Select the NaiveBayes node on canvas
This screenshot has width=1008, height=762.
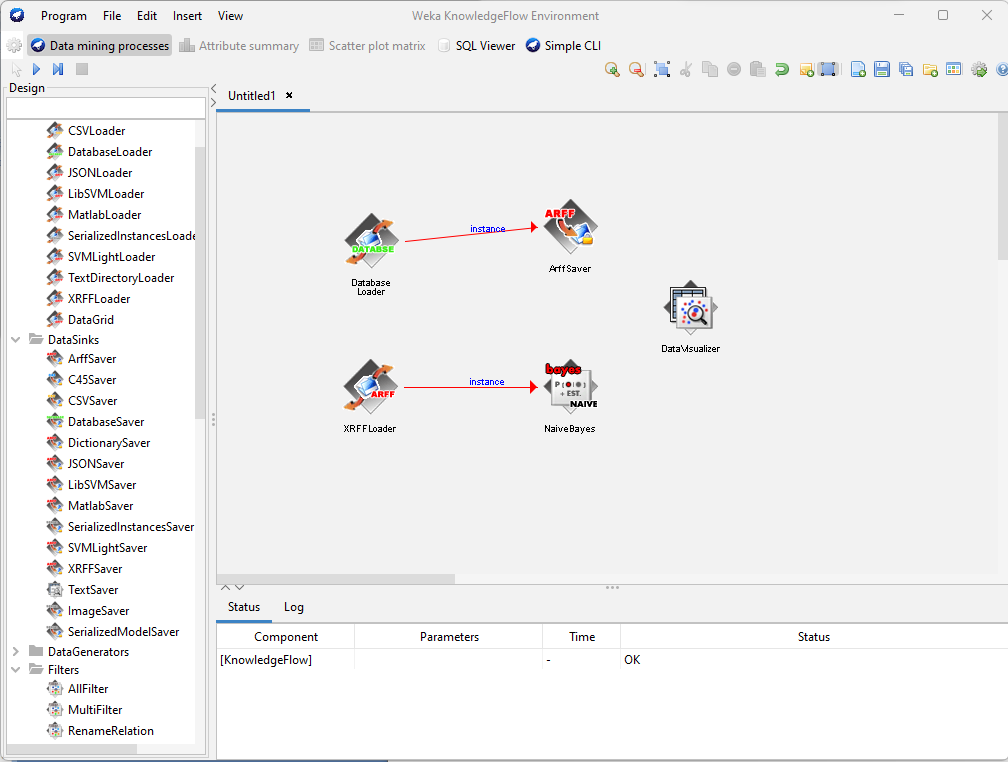point(570,386)
